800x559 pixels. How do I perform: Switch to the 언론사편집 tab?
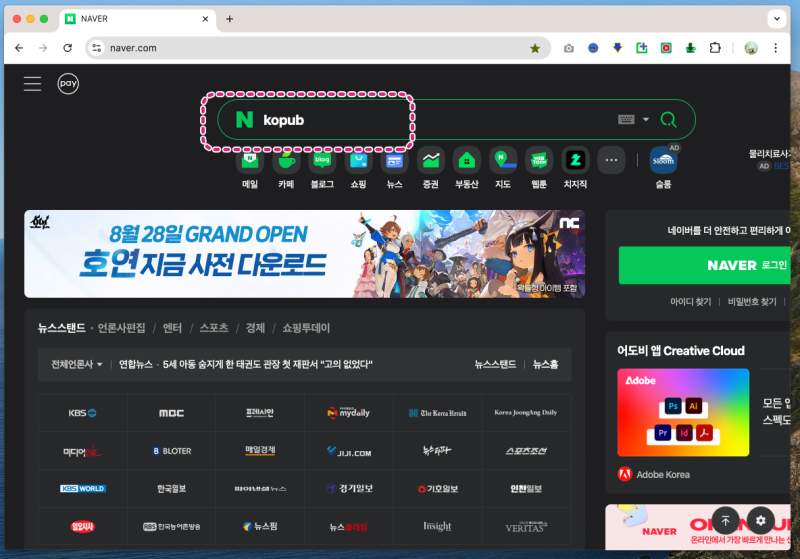pos(121,328)
